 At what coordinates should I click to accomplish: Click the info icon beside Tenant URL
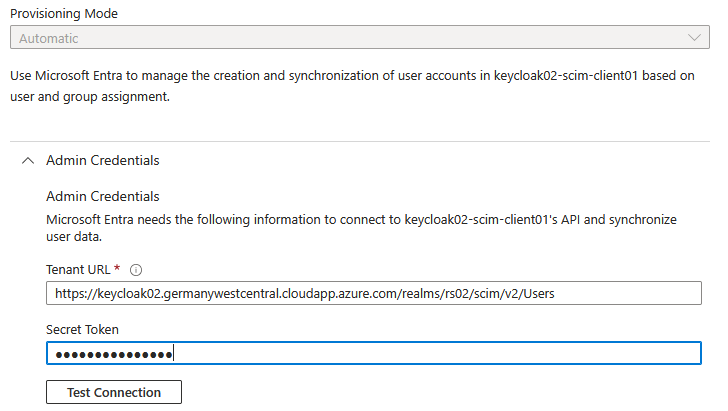[137, 270]
